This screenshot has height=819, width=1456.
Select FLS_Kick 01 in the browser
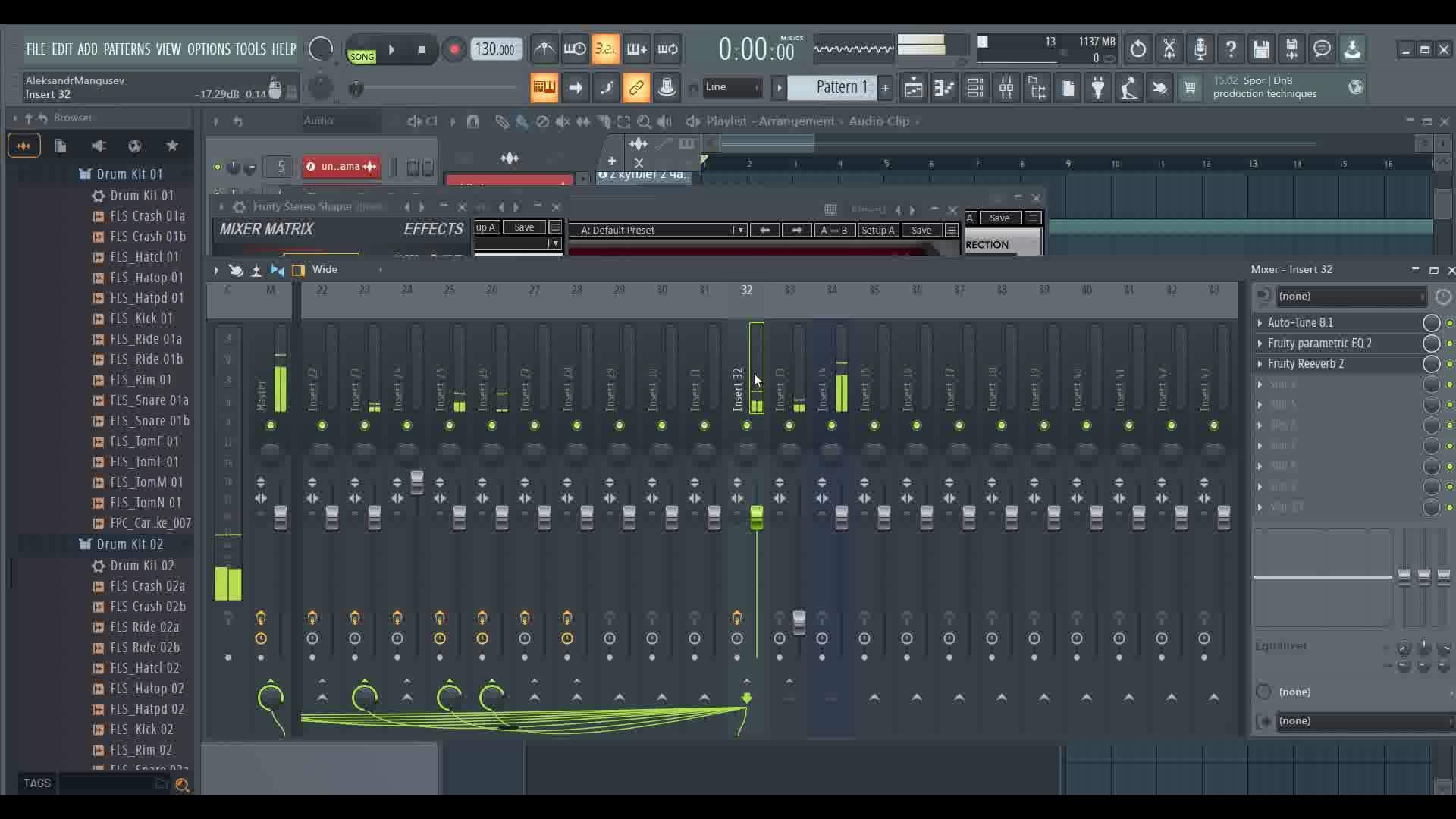(x=141, y=318)
